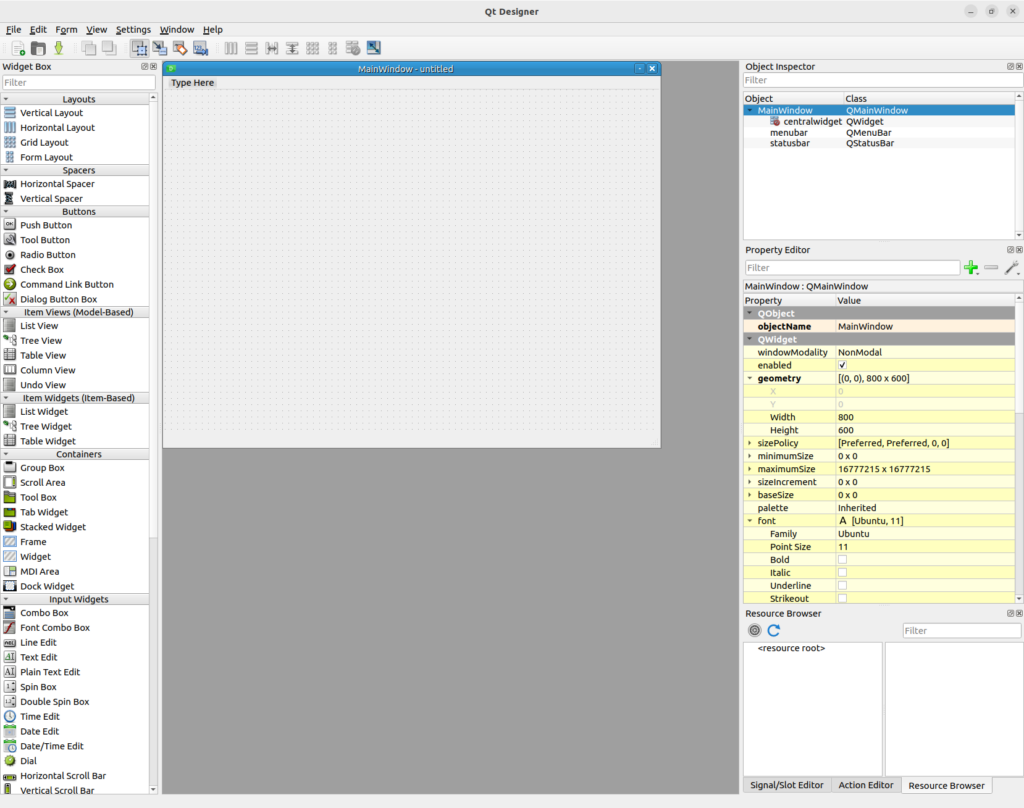Click the New Form toolbar icon
1024x808 pixels.
(x=18, y=48)
